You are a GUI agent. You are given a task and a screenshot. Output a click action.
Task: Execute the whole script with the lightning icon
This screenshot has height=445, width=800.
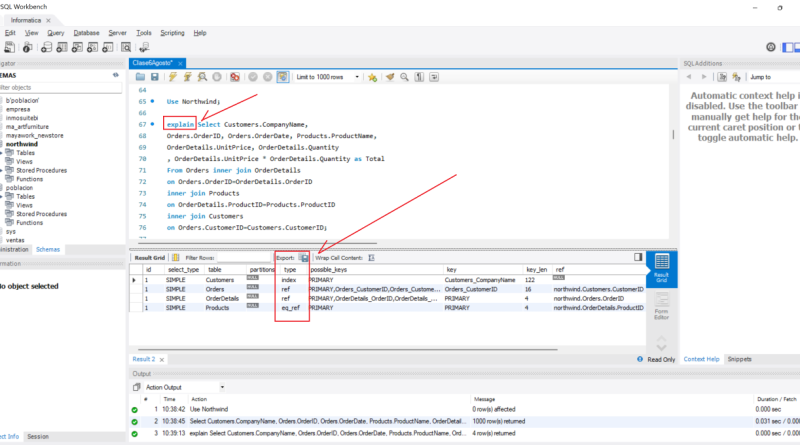173,77
